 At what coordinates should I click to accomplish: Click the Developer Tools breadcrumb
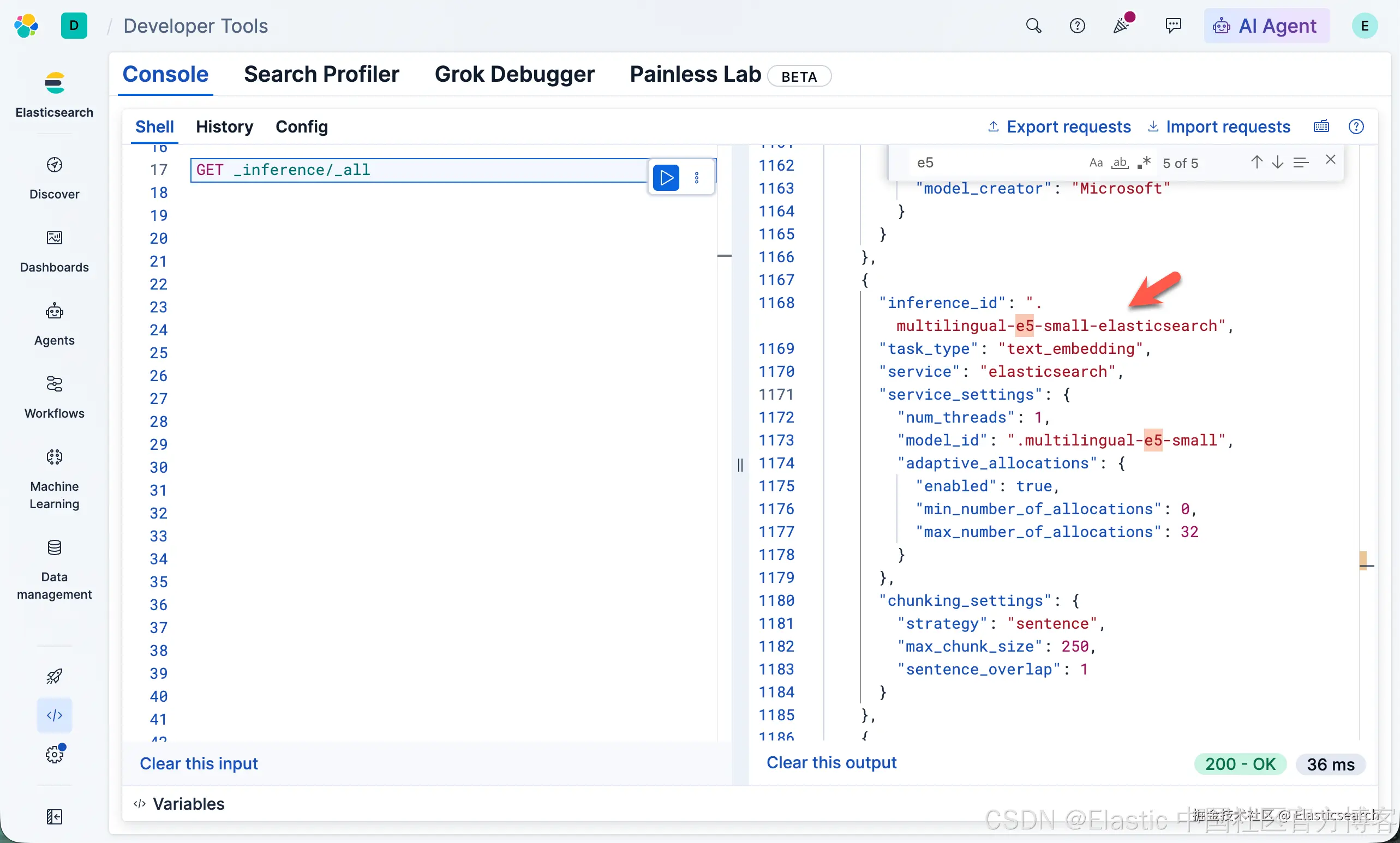(x=195, y=26)
